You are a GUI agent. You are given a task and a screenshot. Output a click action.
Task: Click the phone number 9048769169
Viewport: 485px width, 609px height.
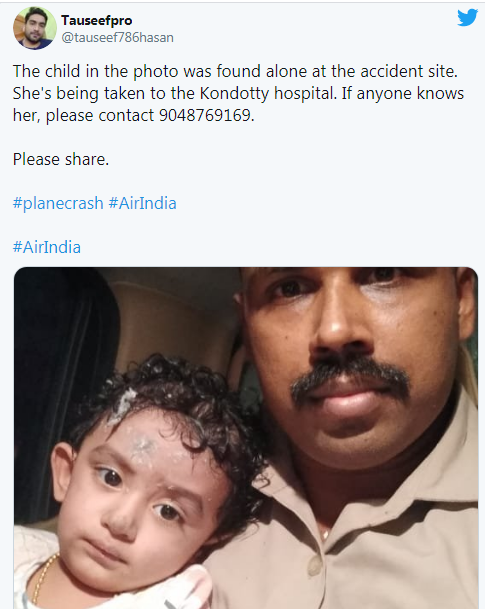click(205, 115)
